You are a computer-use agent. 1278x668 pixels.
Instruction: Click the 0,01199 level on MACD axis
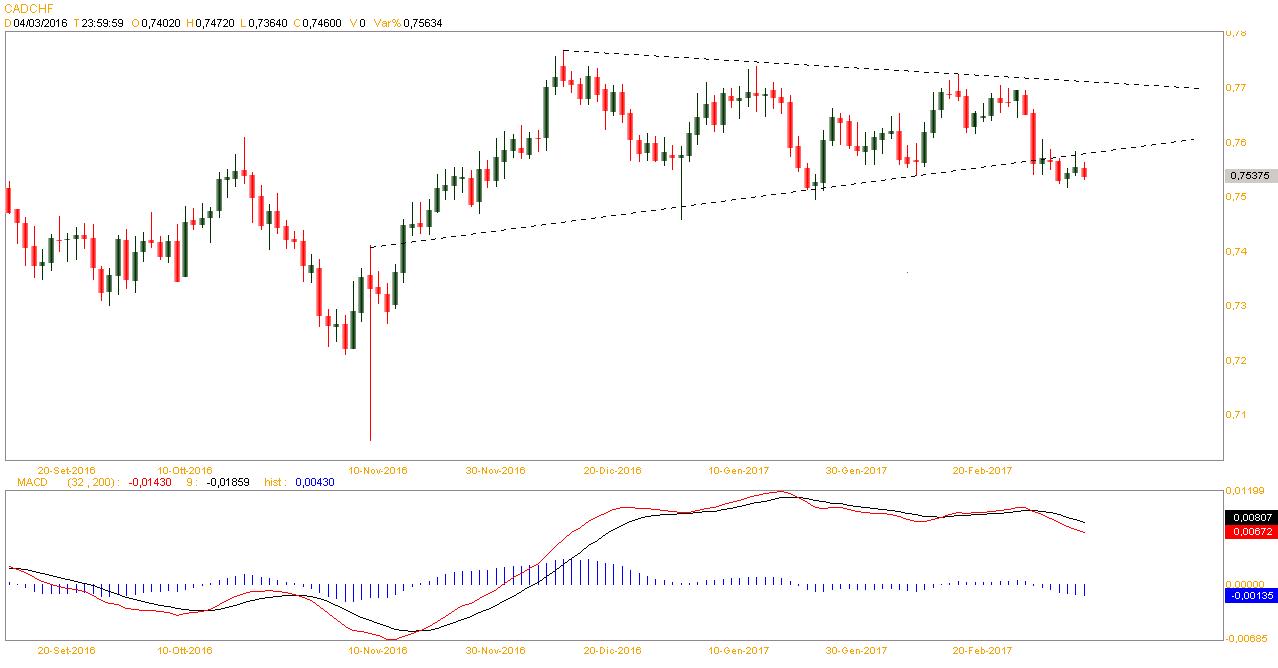(1243, 492)
